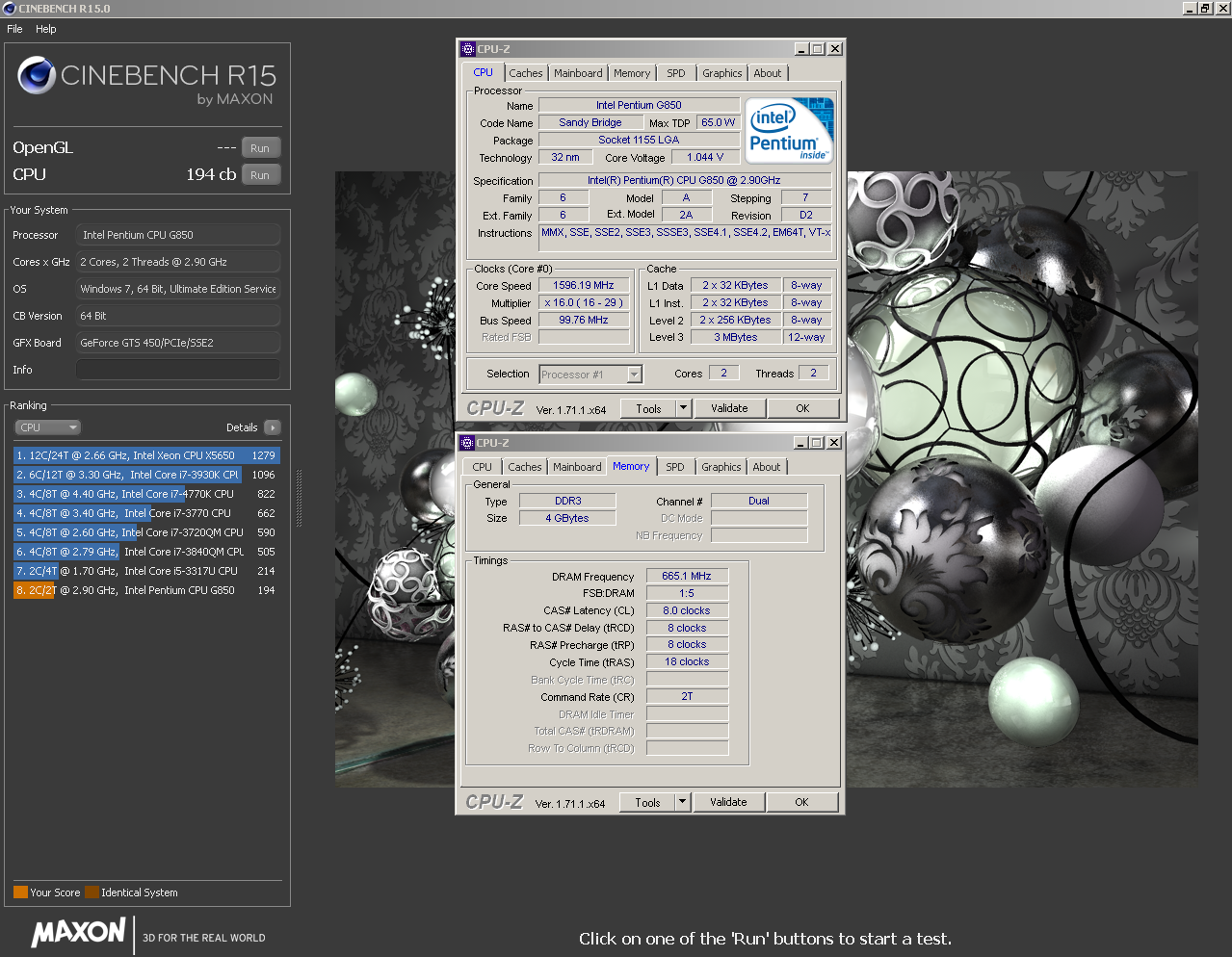Click the Core Speed 1596.19 MHz value
The width and height of the screenshot is (1232, 957).
coord(584,285)
